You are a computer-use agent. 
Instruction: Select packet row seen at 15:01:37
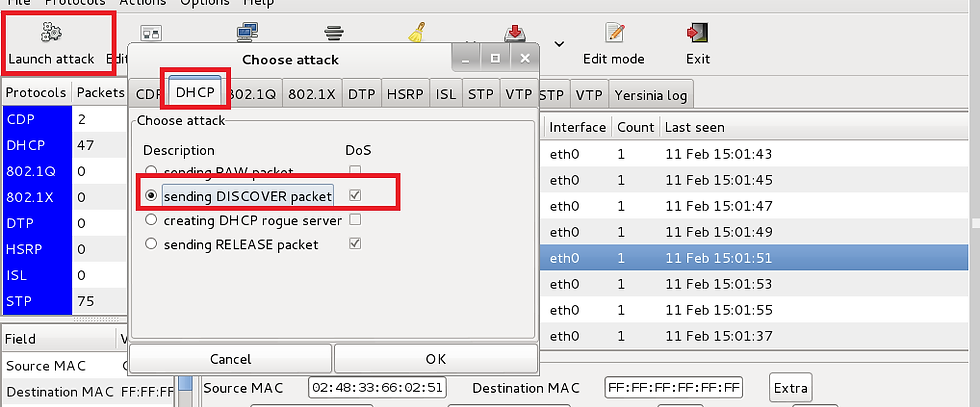[x=756, y=336]
